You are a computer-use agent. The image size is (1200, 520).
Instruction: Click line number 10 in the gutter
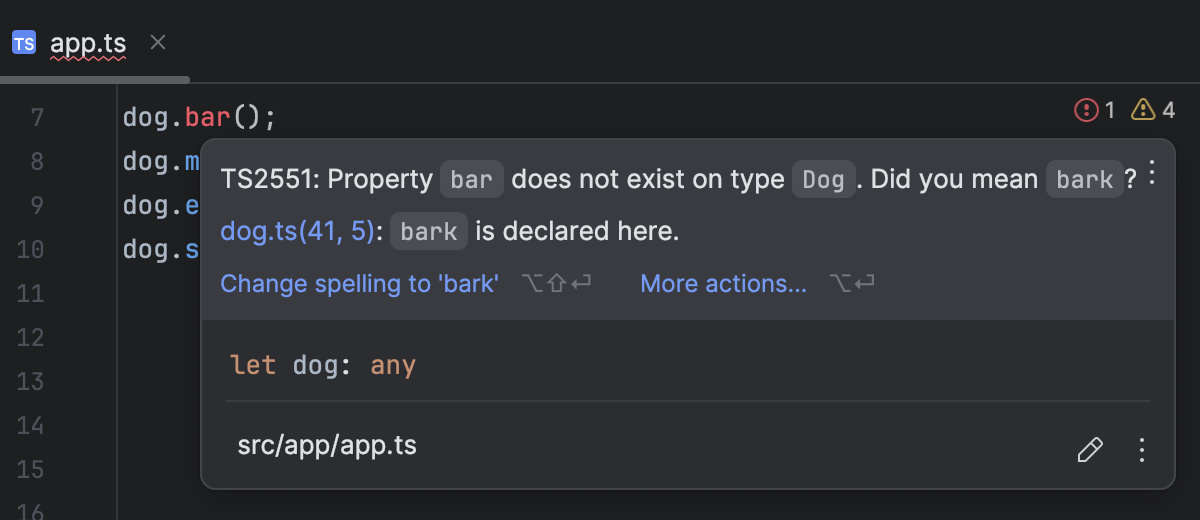(x=31, y=250)
